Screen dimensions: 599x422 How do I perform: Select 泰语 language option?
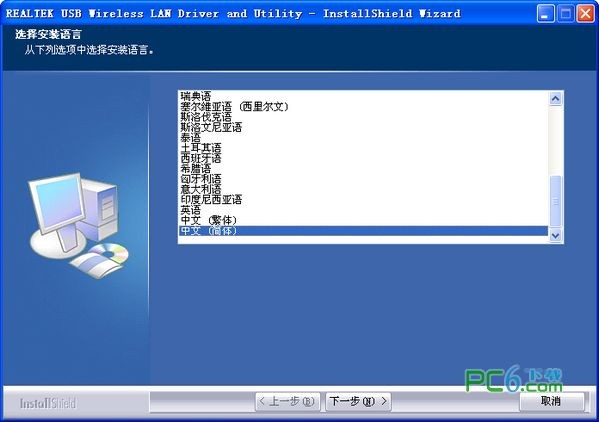pos(364,137)
